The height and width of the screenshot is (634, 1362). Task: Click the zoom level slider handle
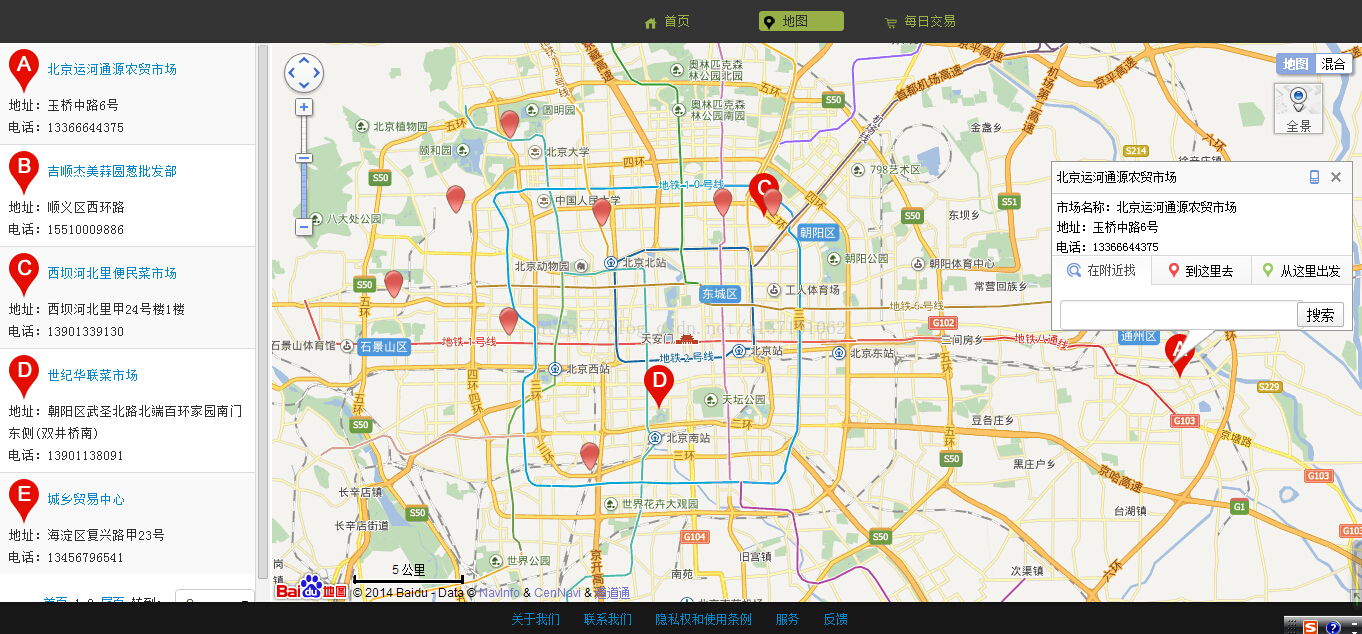pyautogui.click(x=304, y=158)
